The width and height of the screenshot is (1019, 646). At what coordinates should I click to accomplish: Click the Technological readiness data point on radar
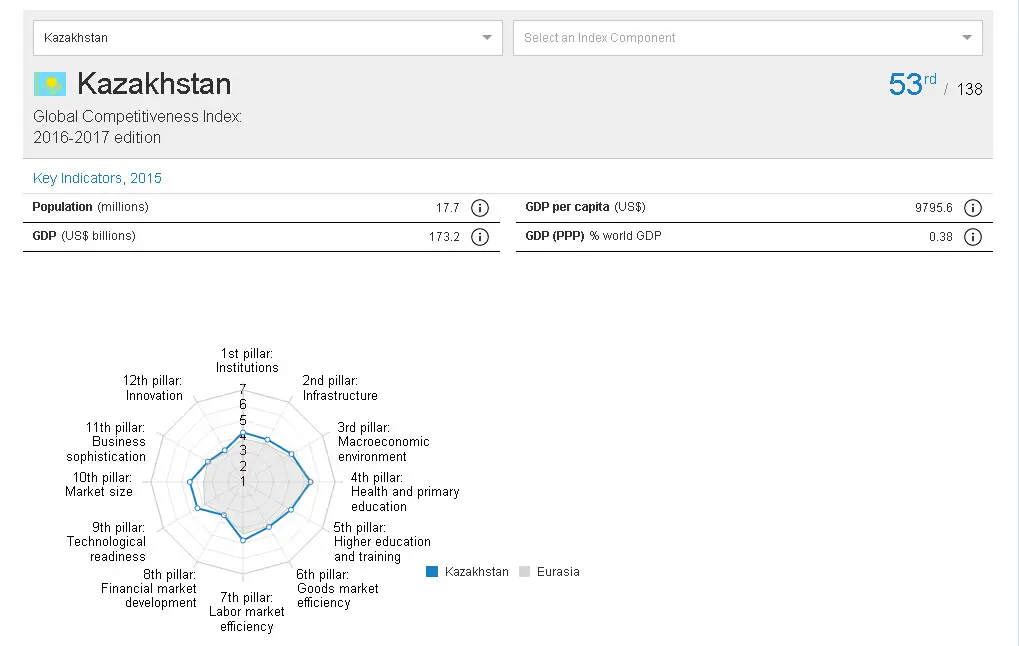[197, 508]
